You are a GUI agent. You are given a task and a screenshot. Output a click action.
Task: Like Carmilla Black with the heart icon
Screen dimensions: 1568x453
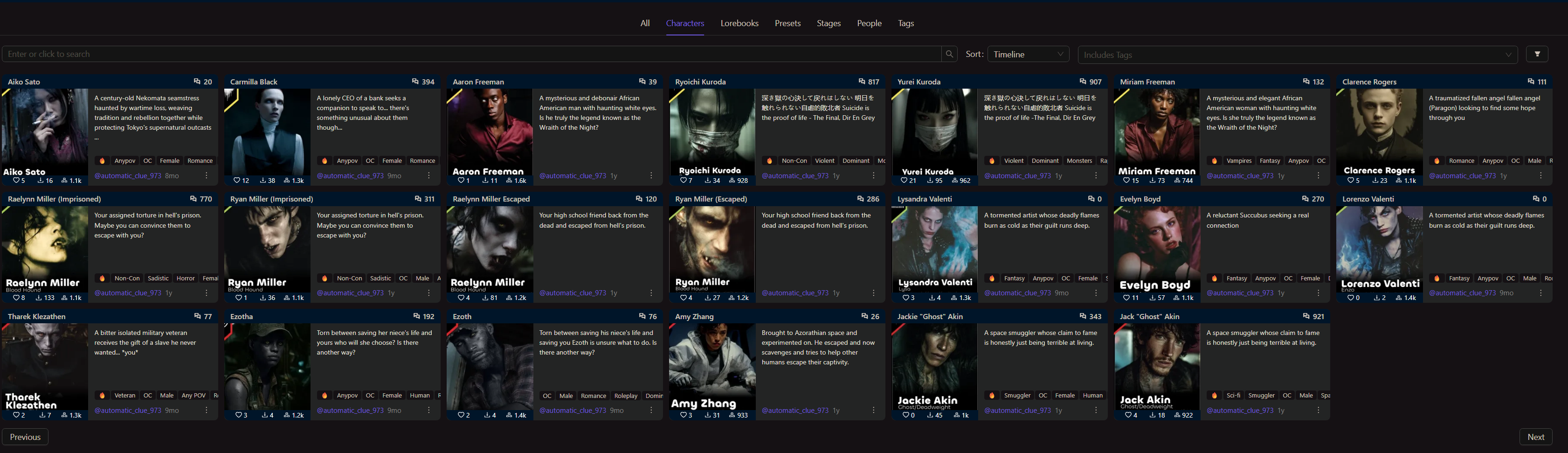(237, 181)
